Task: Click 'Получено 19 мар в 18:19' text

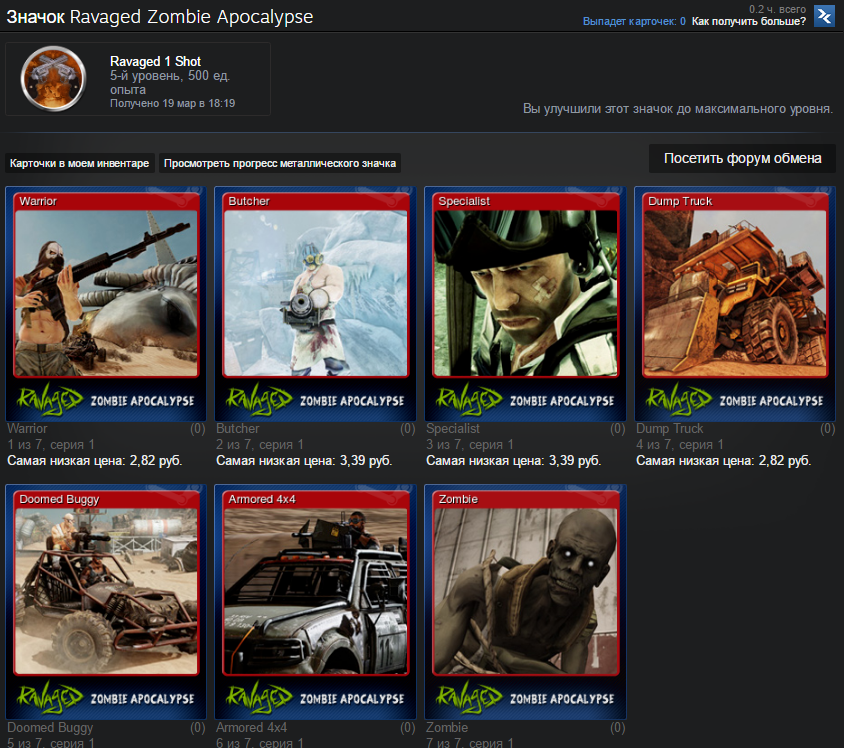Action: 173,103
